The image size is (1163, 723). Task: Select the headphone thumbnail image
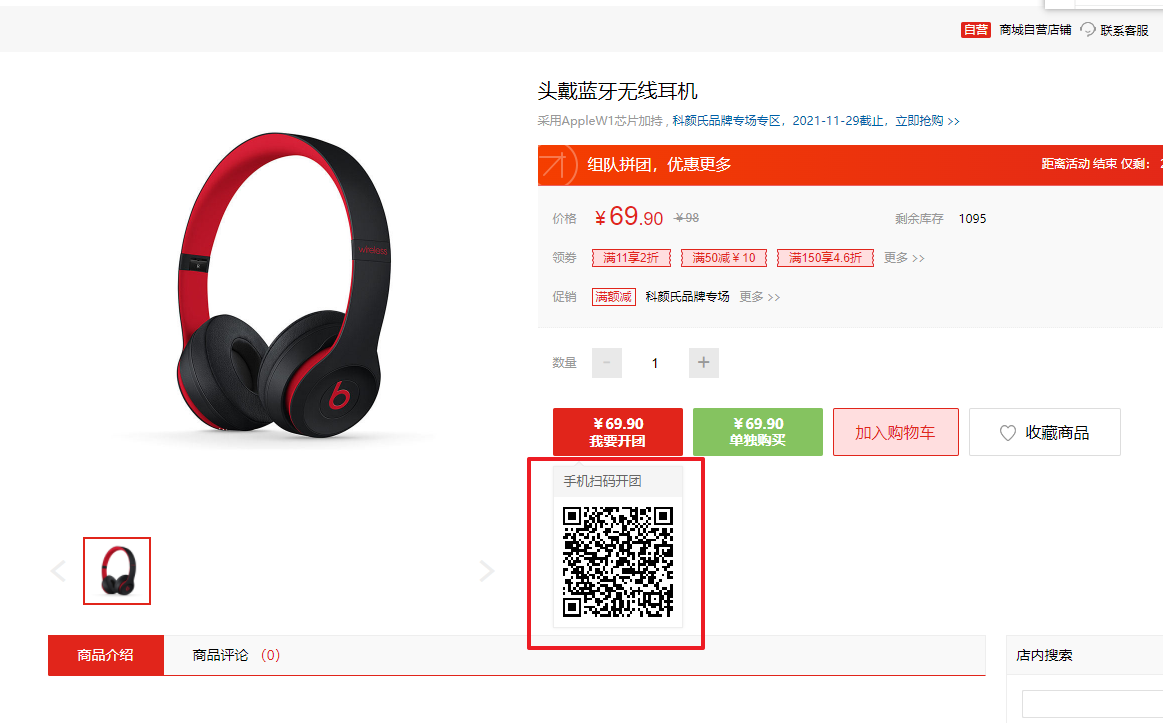click(117, 571)
